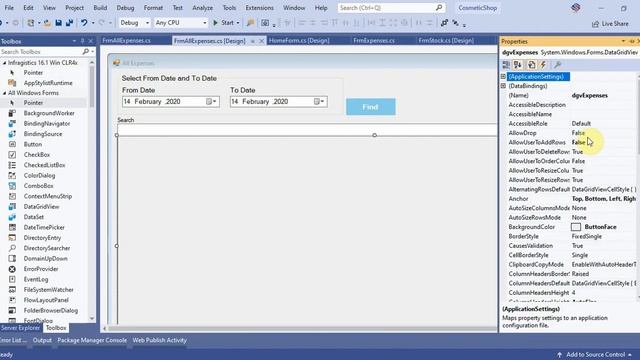The height and width of the screenshot is (360, 640).
Task: Click the Open File folder icon
Action: tap(47, 23)
